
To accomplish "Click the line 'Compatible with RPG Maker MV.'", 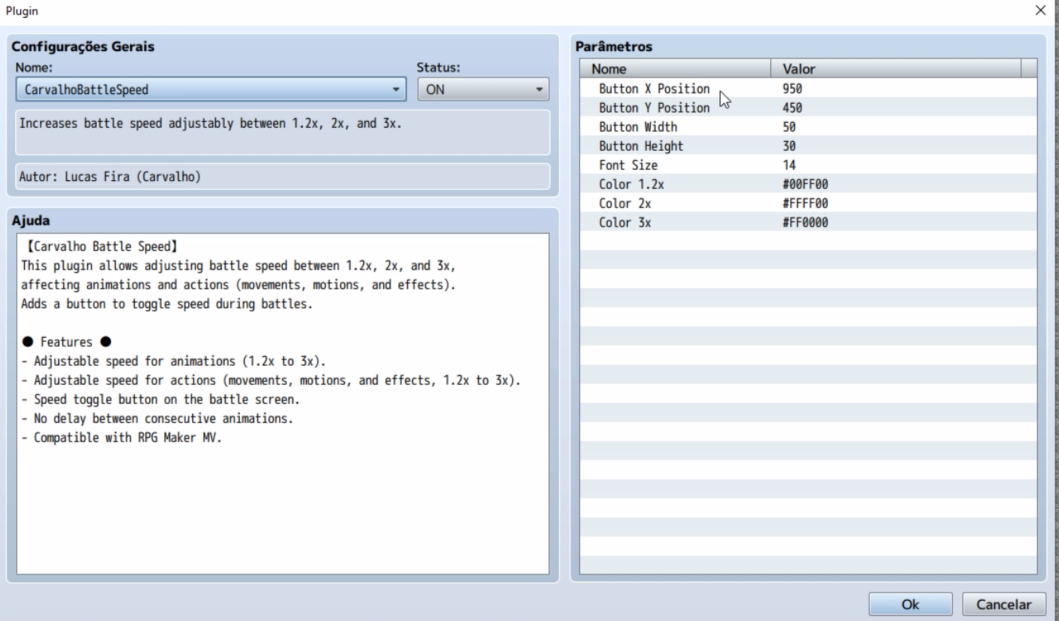I will point(122,438).
